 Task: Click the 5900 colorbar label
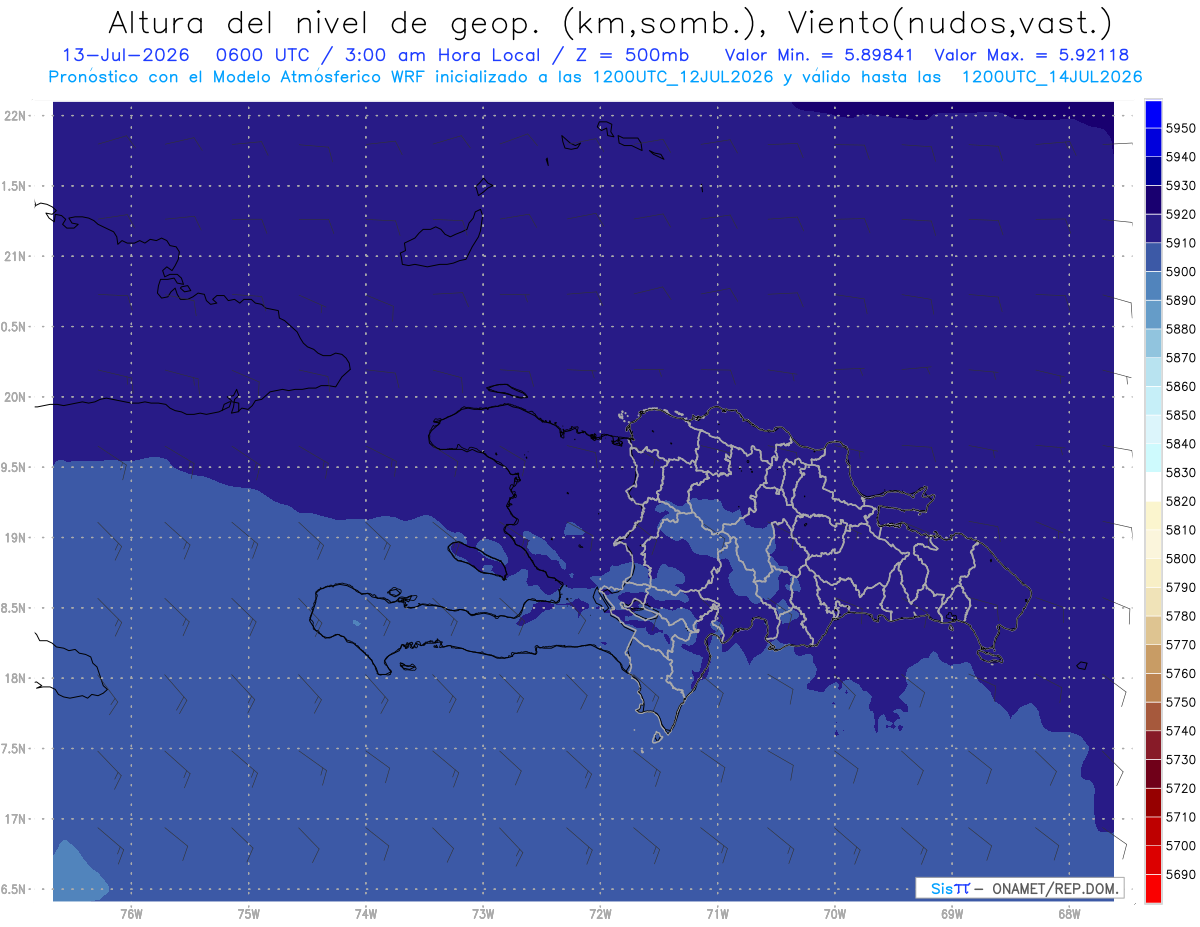pos(1180,272)
